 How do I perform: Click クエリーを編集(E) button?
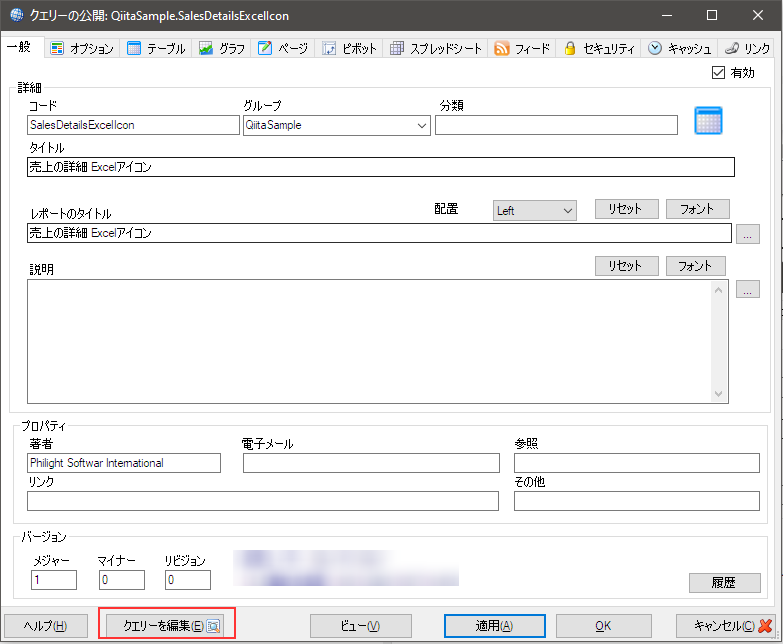point(167,626)
